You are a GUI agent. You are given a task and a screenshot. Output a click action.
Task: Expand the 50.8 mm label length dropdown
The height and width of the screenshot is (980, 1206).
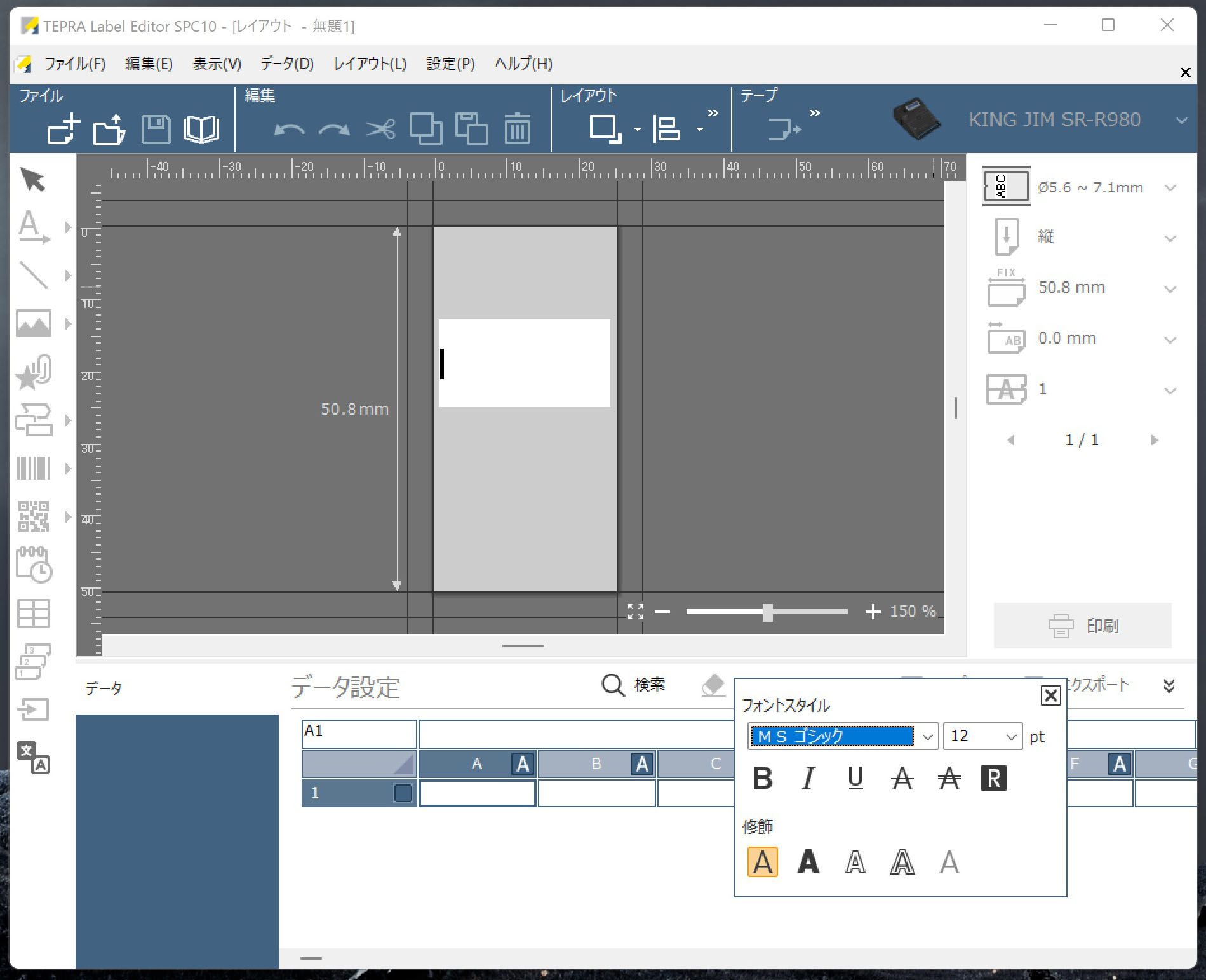tap(1170, 289)
